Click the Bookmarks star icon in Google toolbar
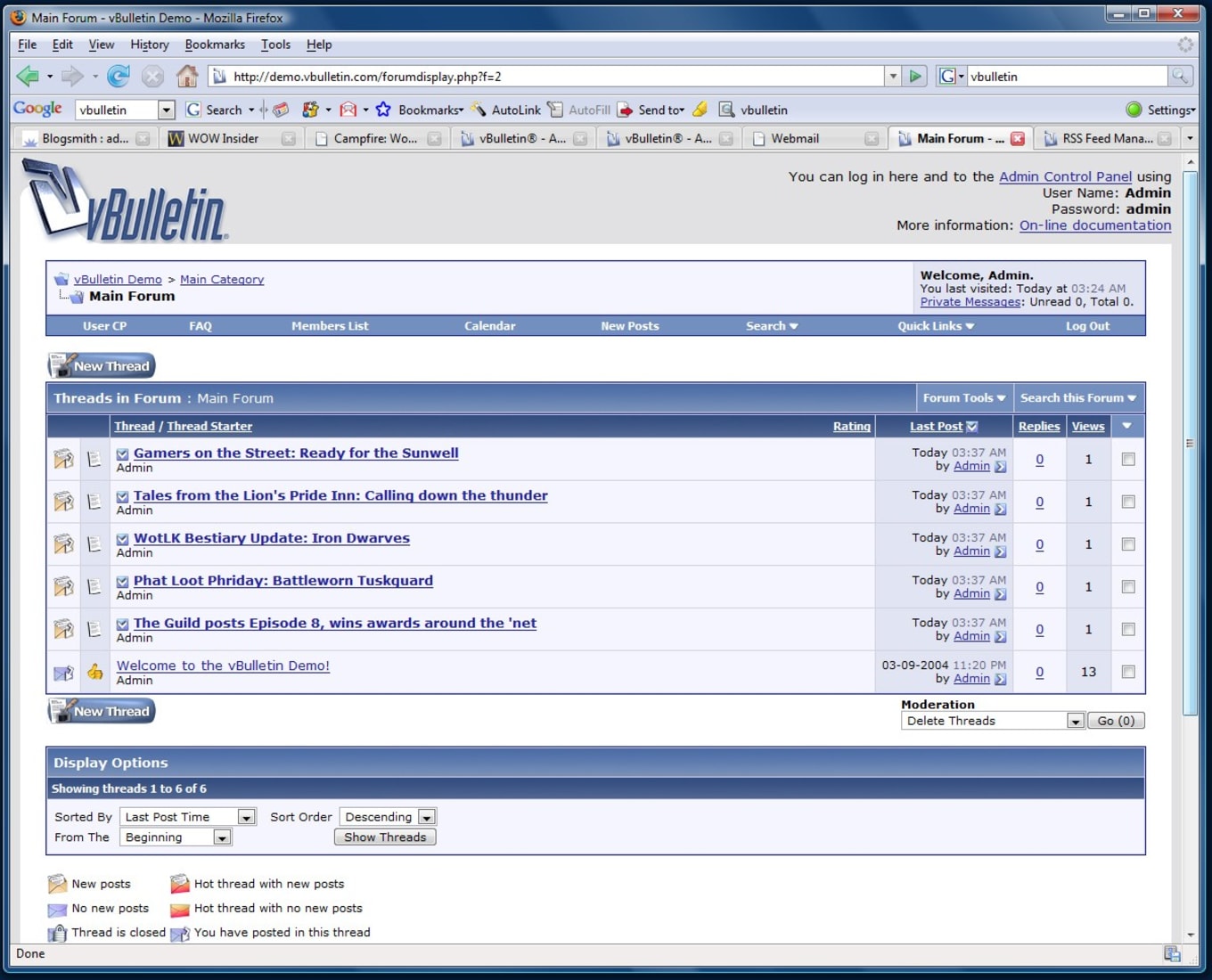 tap(383, 110)
